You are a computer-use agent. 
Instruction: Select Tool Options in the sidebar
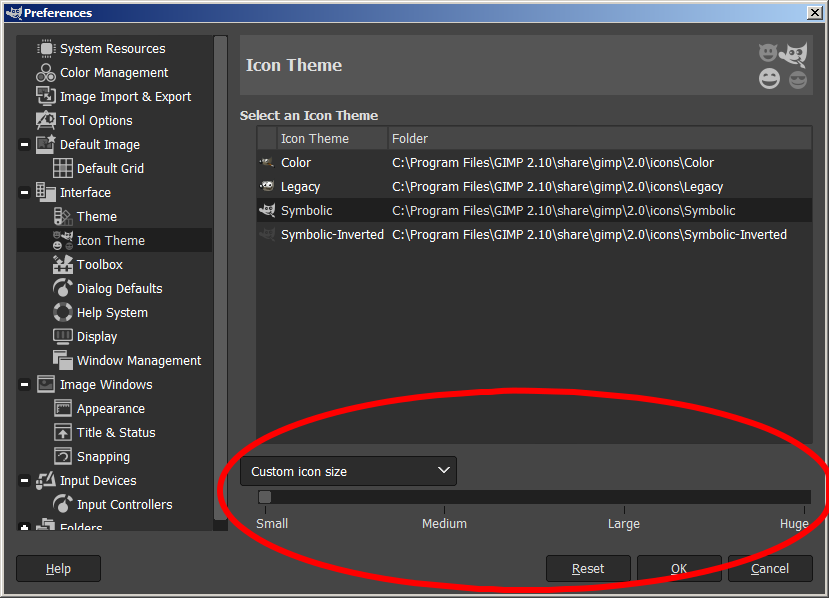pos(96,121)
